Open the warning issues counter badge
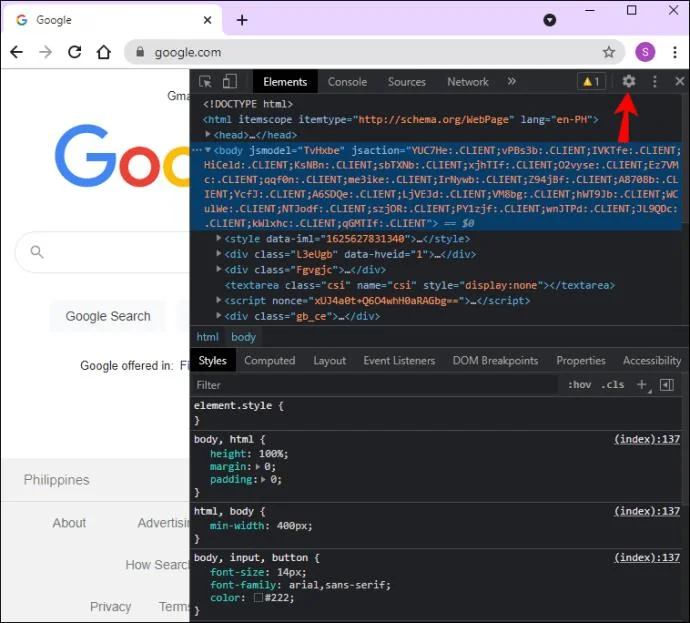Screen dimensions: 690x623 tap(591, 81)
